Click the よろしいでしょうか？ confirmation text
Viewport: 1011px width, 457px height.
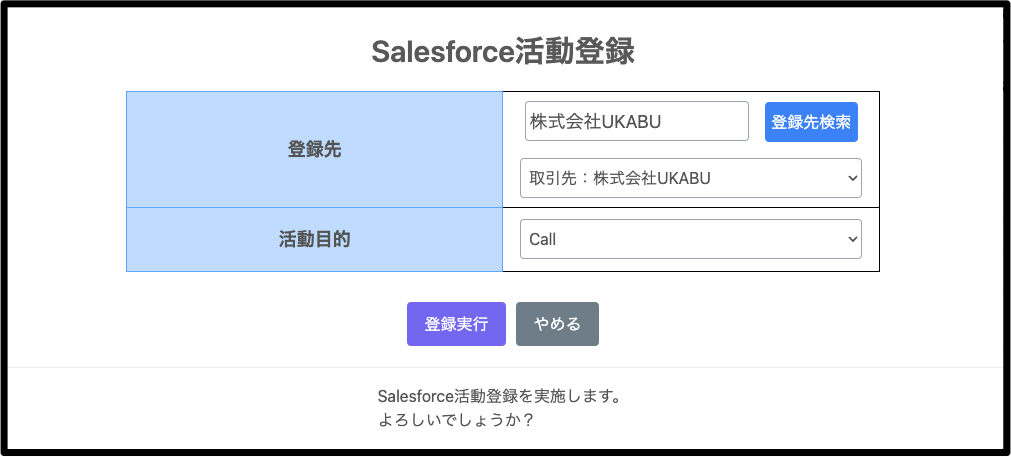coord(457,420)
